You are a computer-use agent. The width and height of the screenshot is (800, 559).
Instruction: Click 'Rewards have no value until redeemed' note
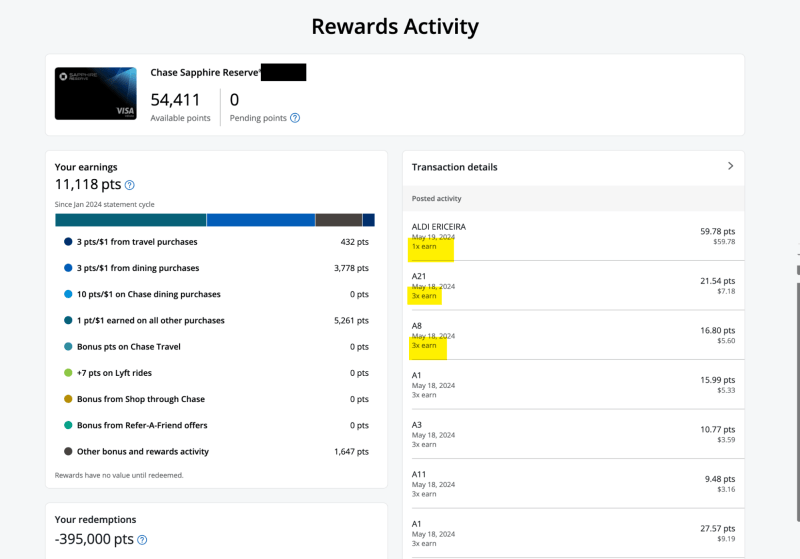(x=119, y=475)
